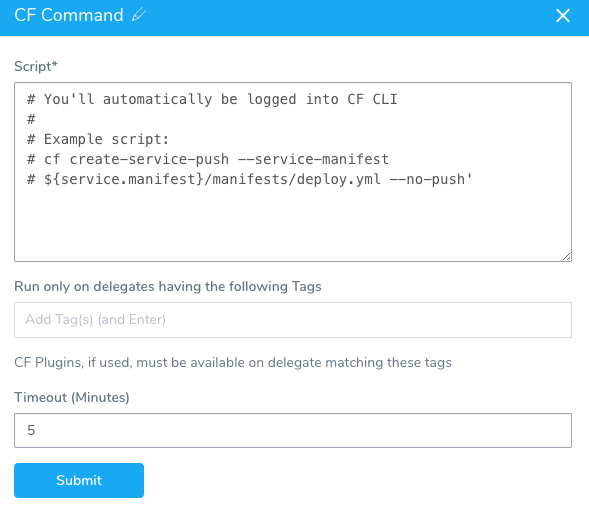Viewport: 589px width, 516px height.
Task: Click the Timeout (Minutes) field showing 5
Action: pyautogui.click(x=293, y=430)
